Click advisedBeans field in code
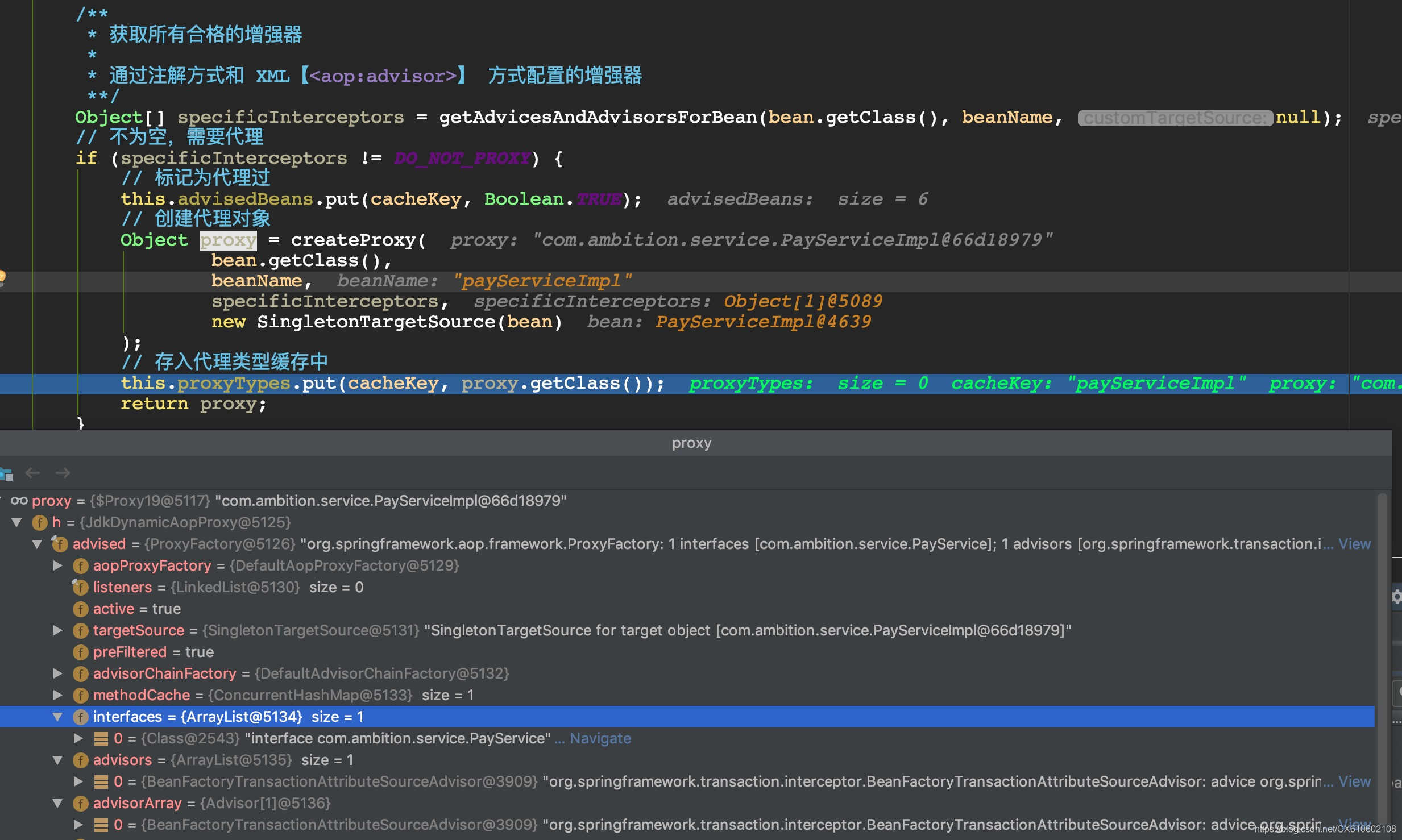The height and width of the screenshot is (840, 1402). [x=245, y=199]
